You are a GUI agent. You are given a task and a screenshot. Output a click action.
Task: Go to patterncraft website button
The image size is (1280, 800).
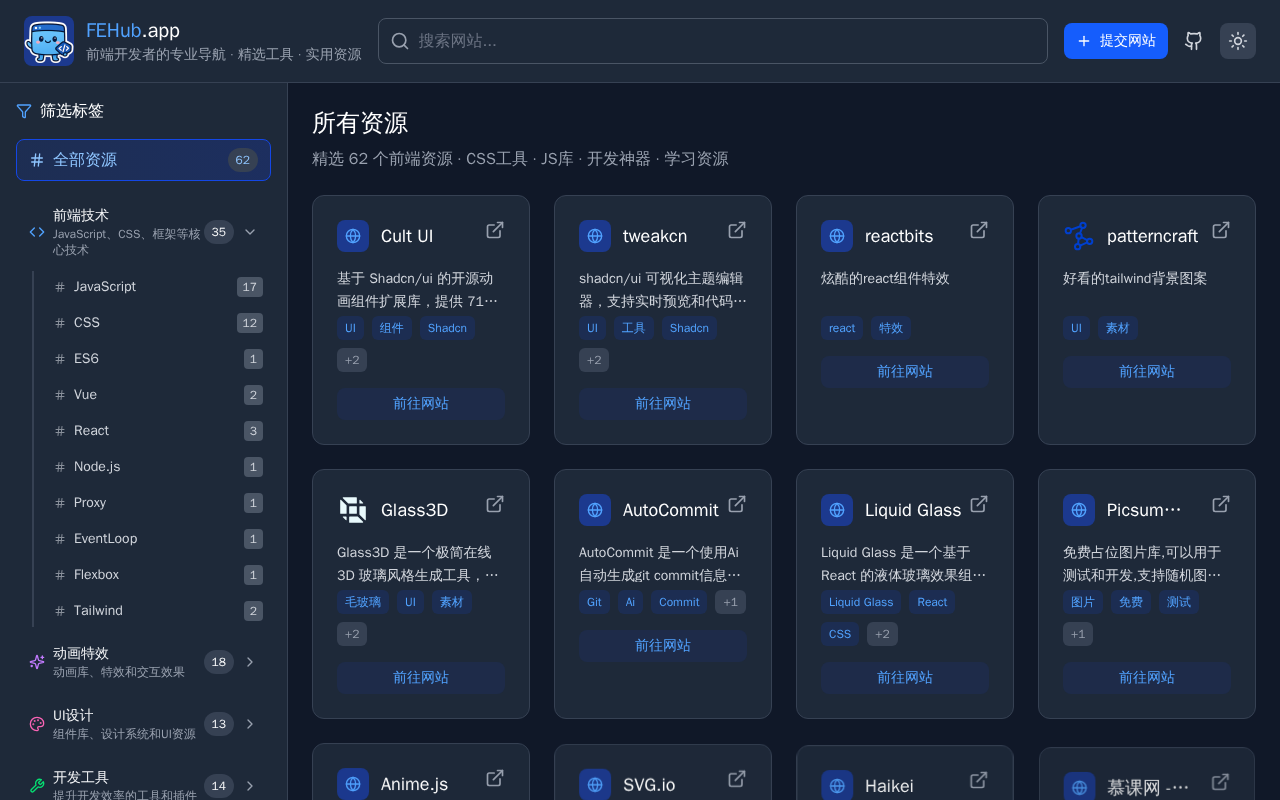(x=1147, y=372)
